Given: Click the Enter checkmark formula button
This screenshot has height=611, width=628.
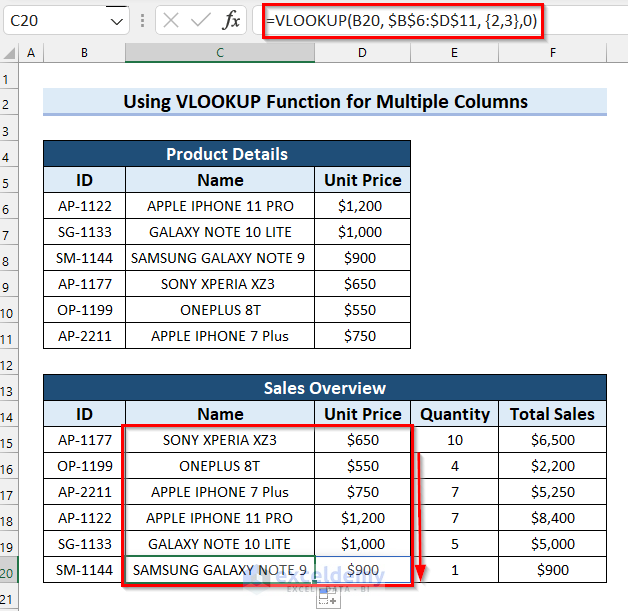Looking at the screenshot, I should pyautogui.click(x=201, y=20).
